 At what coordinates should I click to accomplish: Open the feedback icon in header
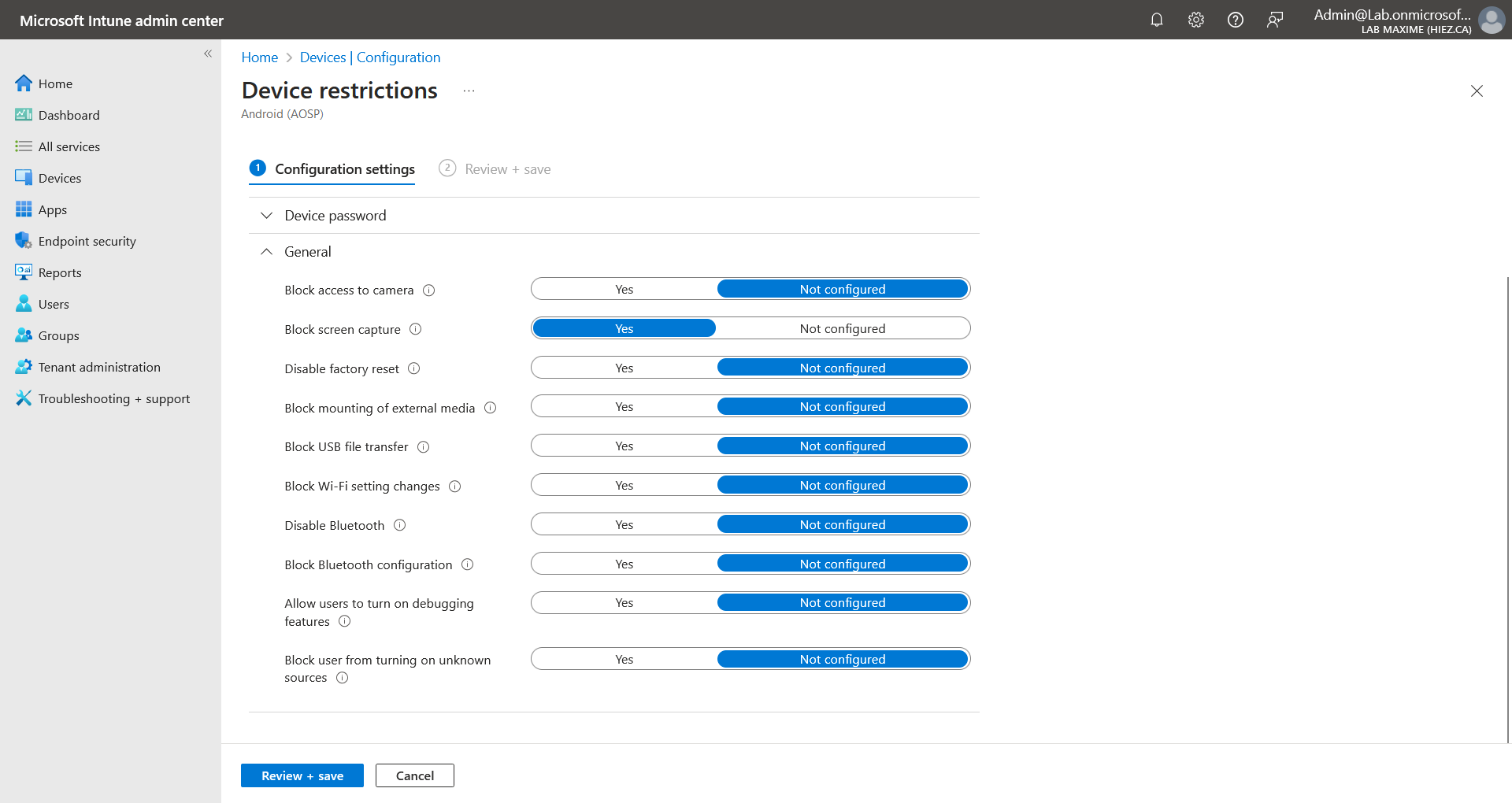pos(1274,20)
